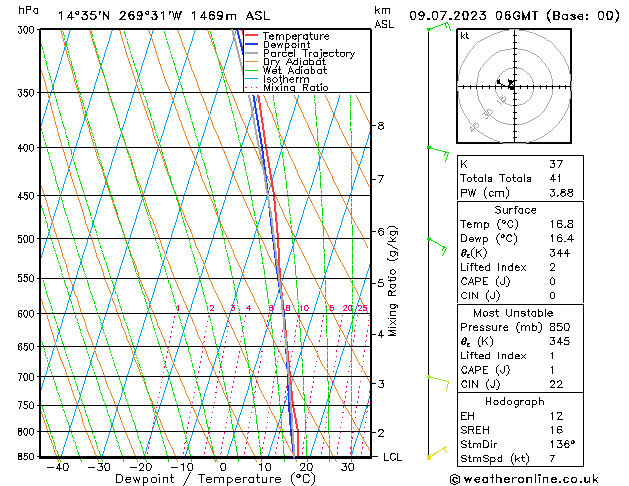
Task: Click the blue Dewpoint legend line
Action: tap(252, 45)
